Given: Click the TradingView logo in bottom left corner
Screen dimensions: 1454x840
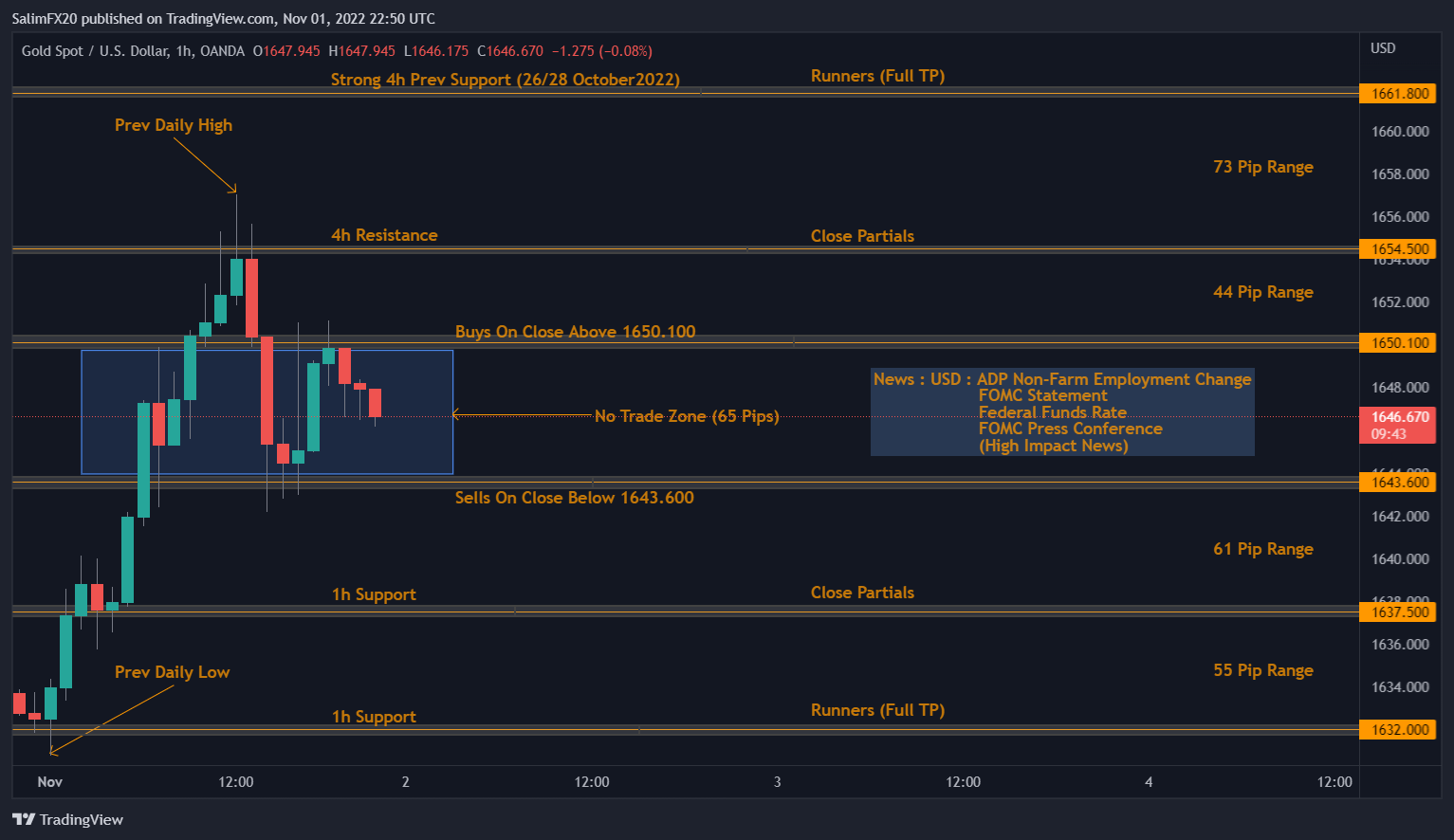Looking at the screenshot, I should tap(67, 819).
